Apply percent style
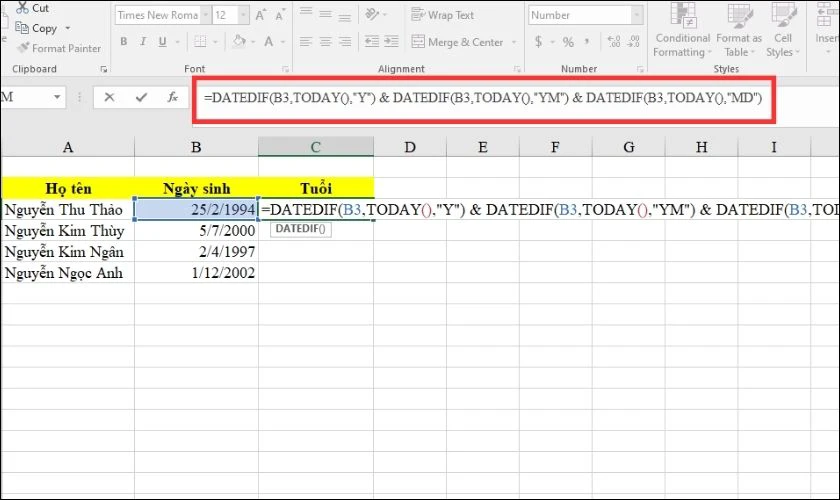The height and width of the screenshot is (500, 840). 568,42
